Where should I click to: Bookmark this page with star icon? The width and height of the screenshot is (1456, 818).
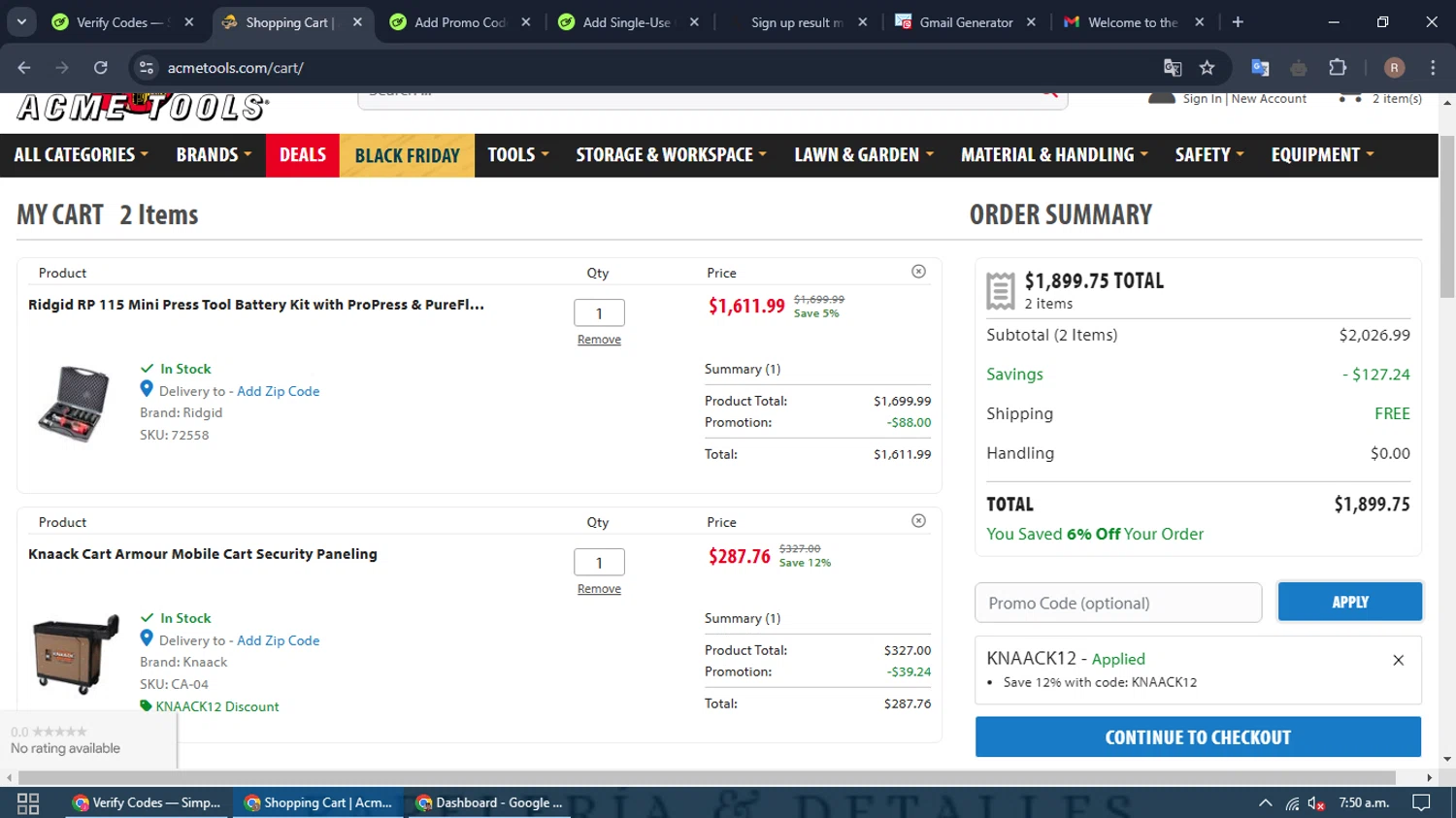[x=1207, y=67]
